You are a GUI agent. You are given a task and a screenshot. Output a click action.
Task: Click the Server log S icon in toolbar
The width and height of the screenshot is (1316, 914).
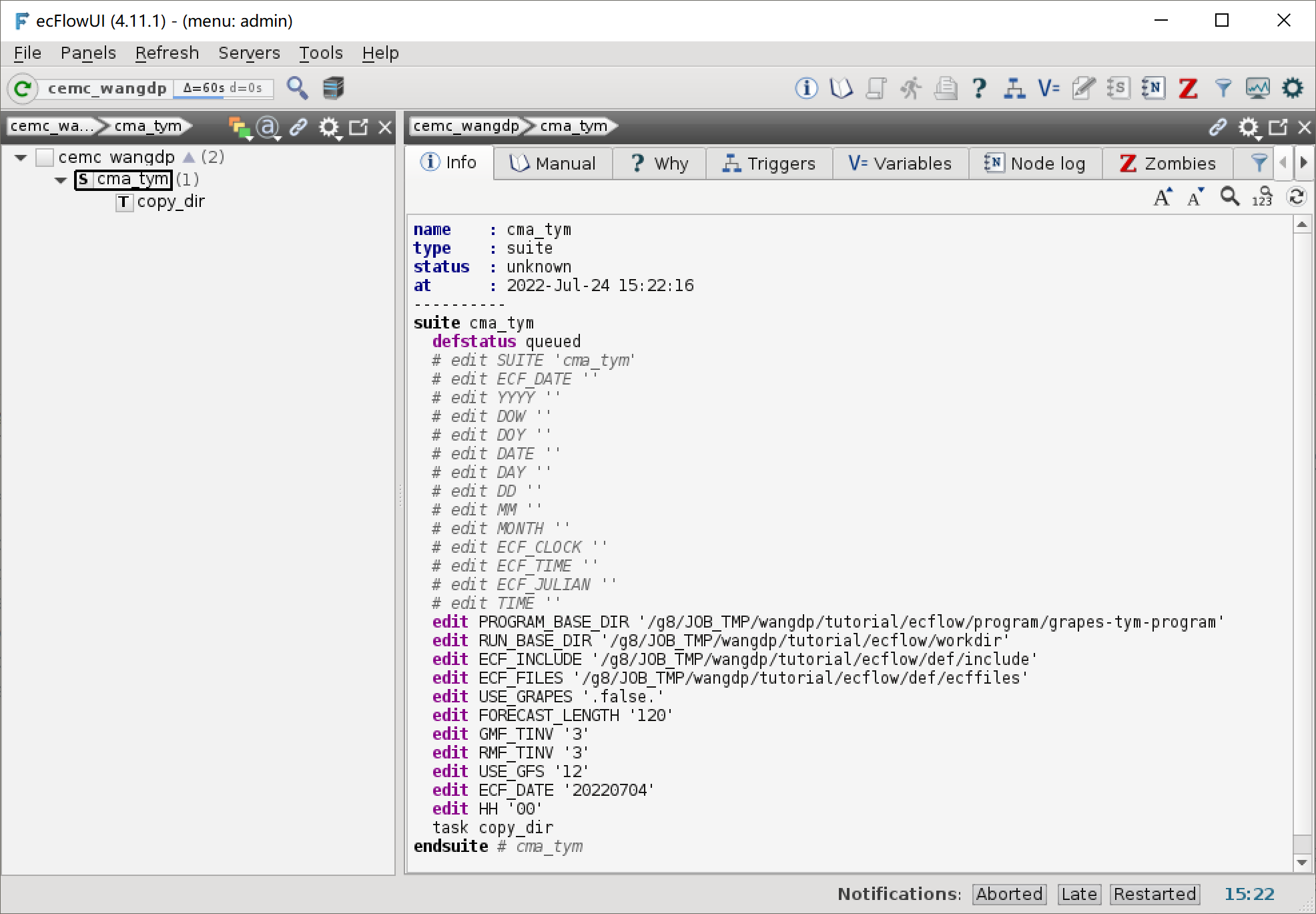tap(1118, 88)
